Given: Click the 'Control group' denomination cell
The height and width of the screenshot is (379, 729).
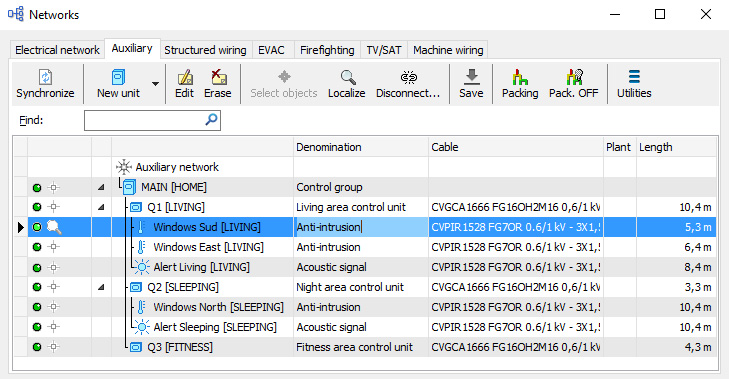Looking at the screenshot, I should coord(361,187).
